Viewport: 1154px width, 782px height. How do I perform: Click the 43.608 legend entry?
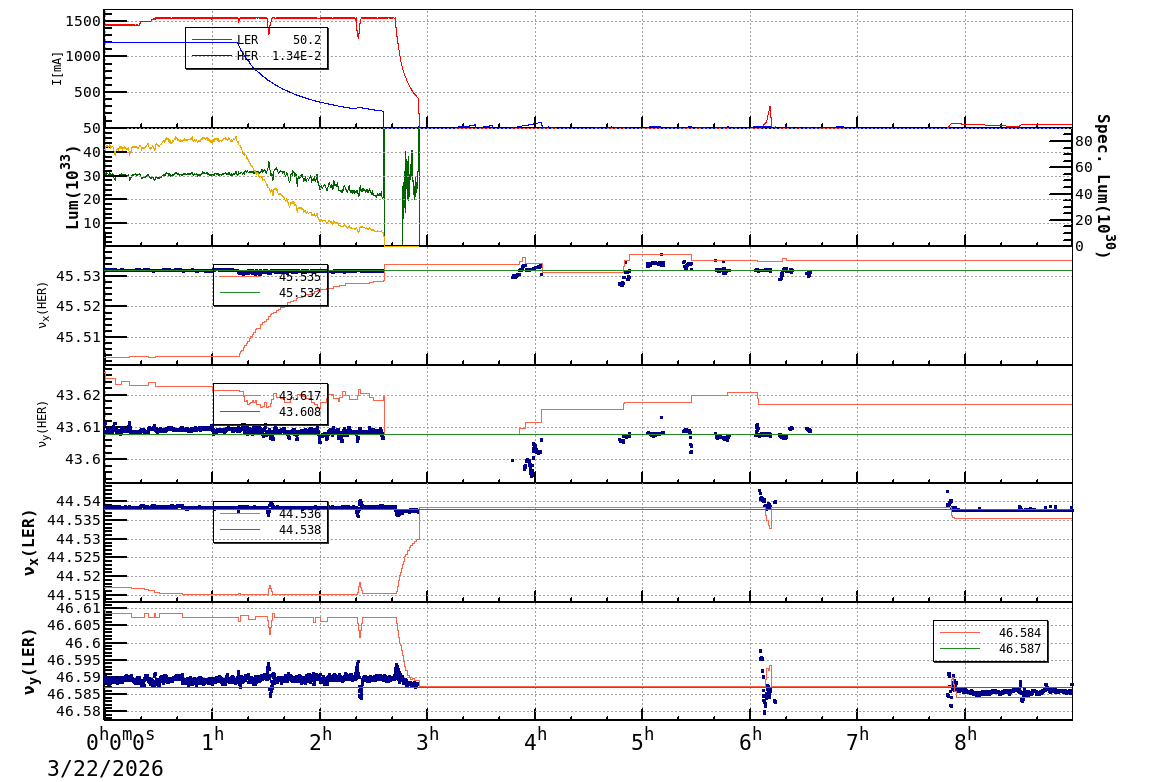pos(299,412)
